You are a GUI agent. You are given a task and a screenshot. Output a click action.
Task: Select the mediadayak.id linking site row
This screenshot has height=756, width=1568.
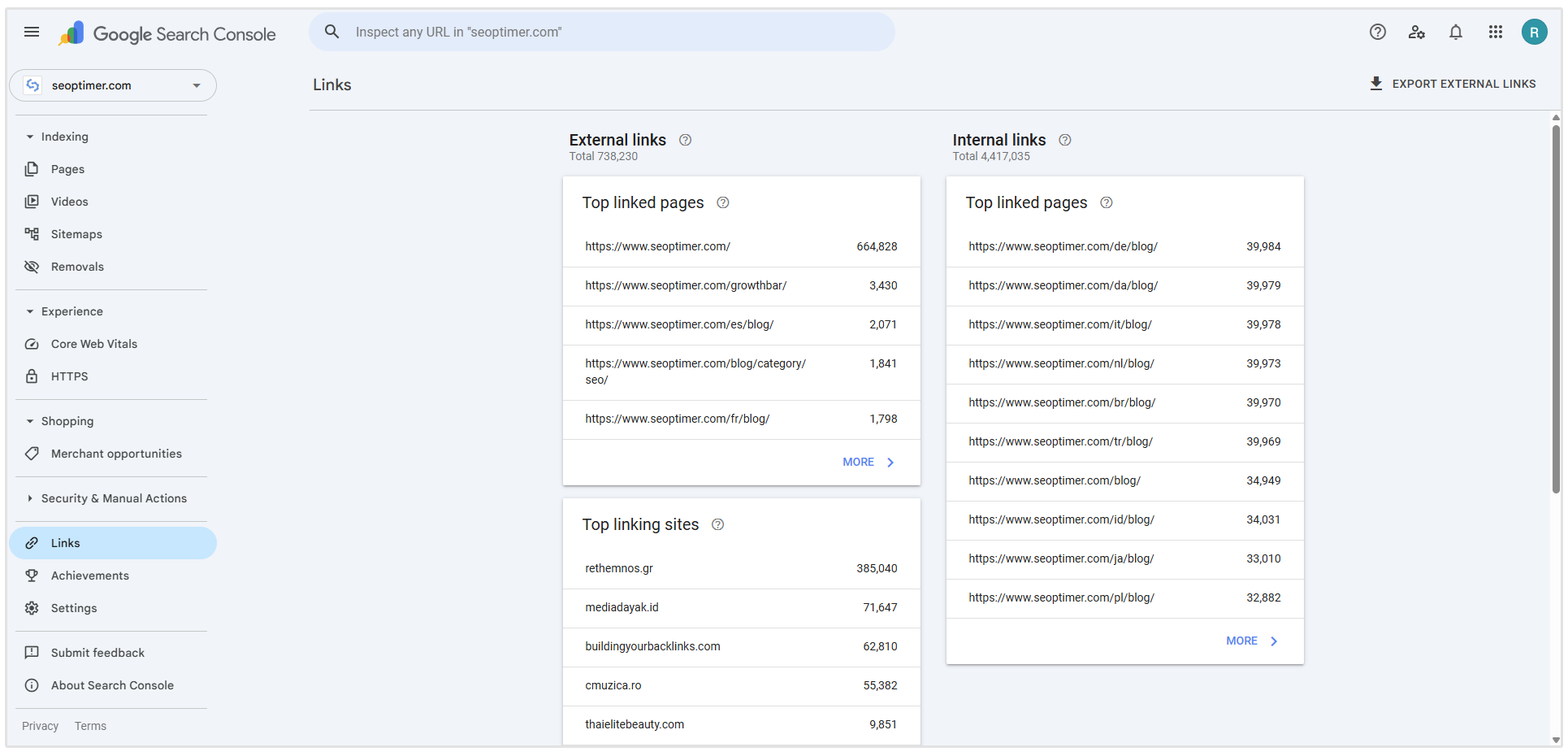[742, 607]
